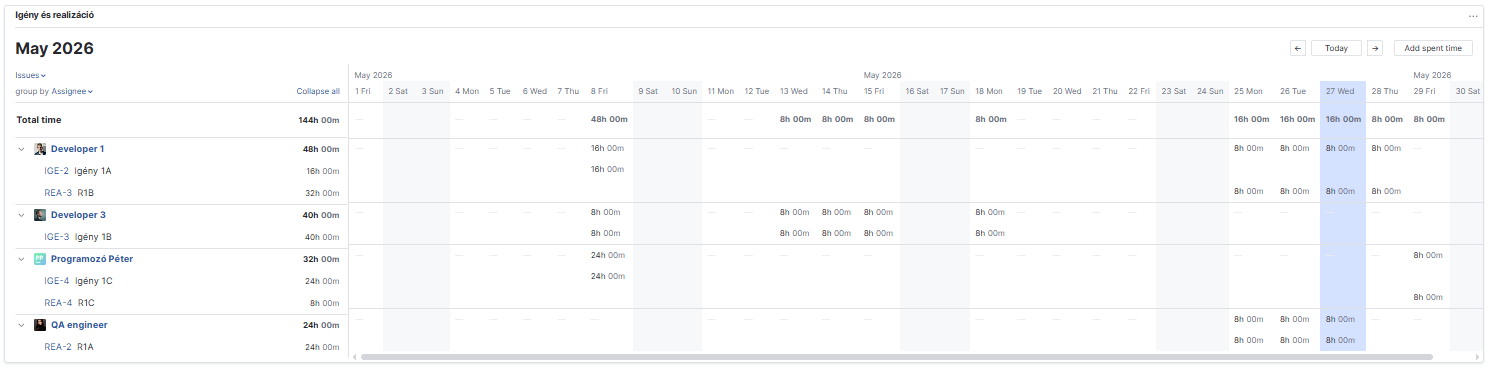Collapse the QA engineer group
The image size is (1502, 380).
point(22,325)
